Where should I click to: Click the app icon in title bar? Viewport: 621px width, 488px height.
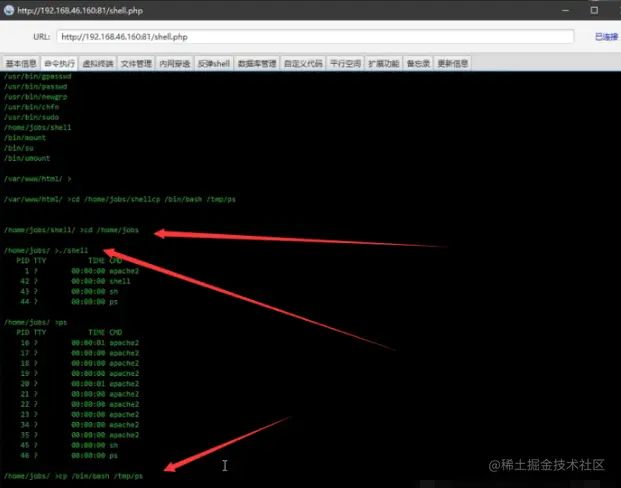tap(9, 10)
